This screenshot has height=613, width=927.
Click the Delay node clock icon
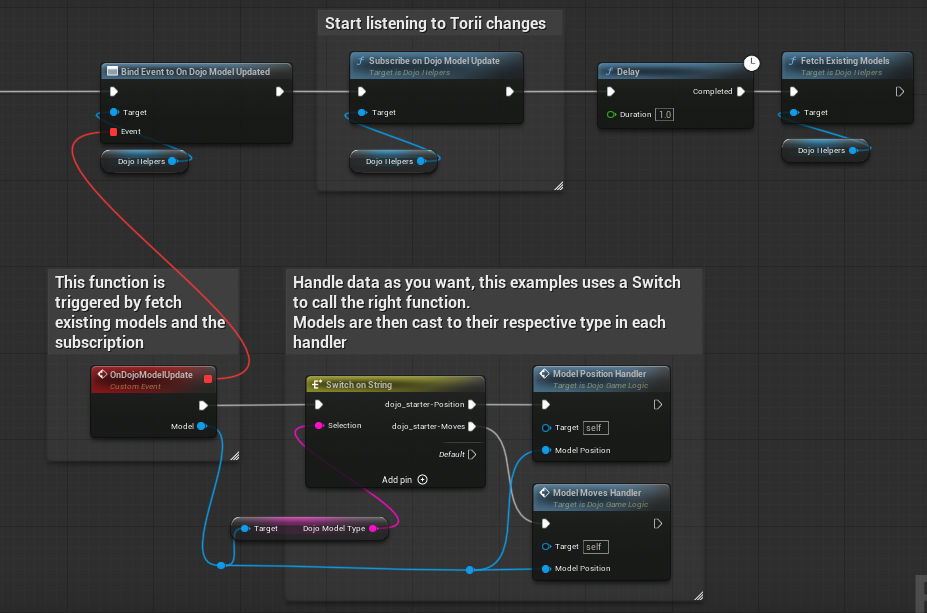click(751, 63)
